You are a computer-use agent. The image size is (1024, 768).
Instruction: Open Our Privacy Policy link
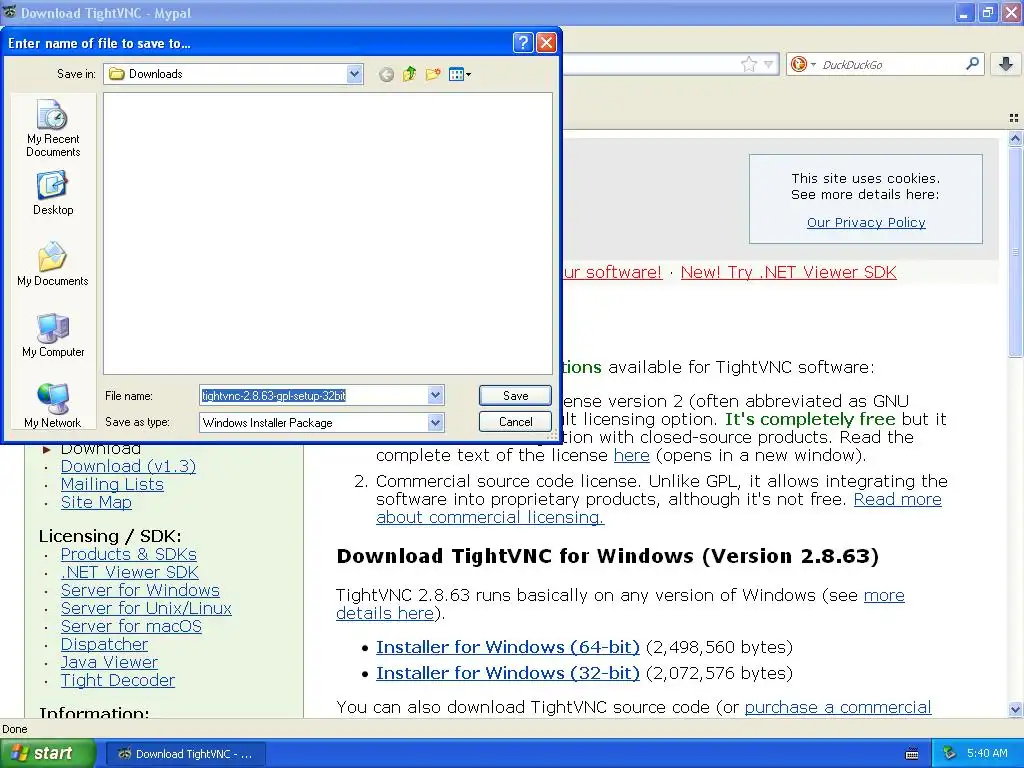point(866,222)
